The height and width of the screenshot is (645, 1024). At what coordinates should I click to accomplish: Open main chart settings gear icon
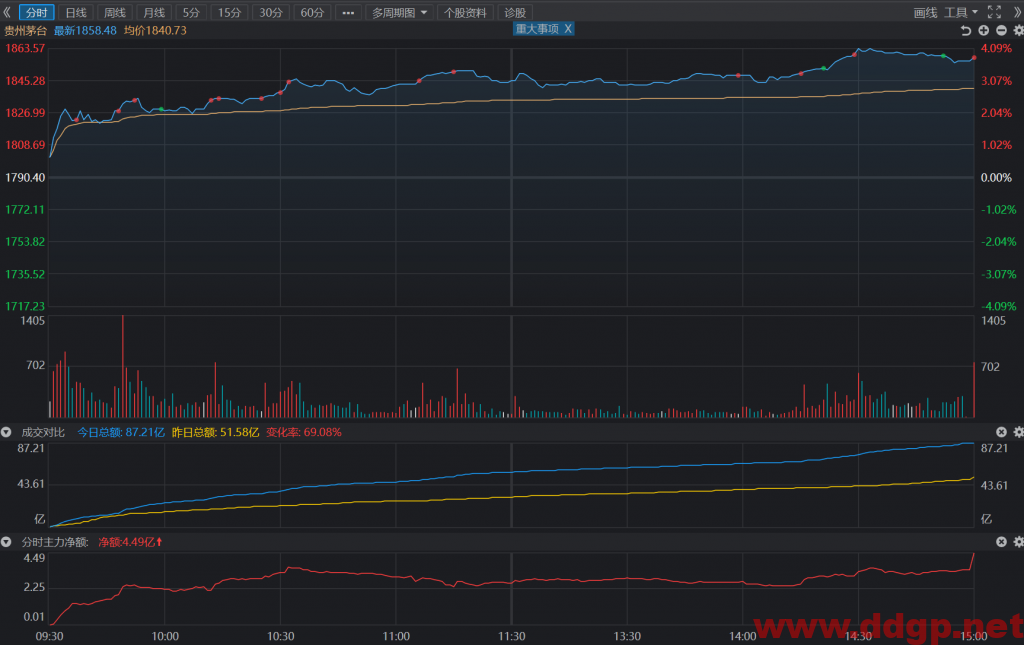pyautogui.click(x=1018, y=30)
